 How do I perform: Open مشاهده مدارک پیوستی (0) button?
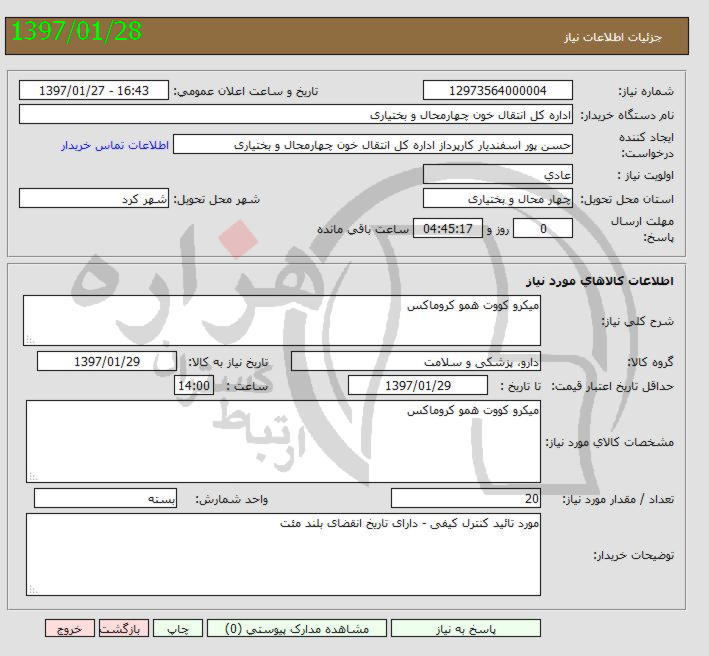click(x=297, y=628)
